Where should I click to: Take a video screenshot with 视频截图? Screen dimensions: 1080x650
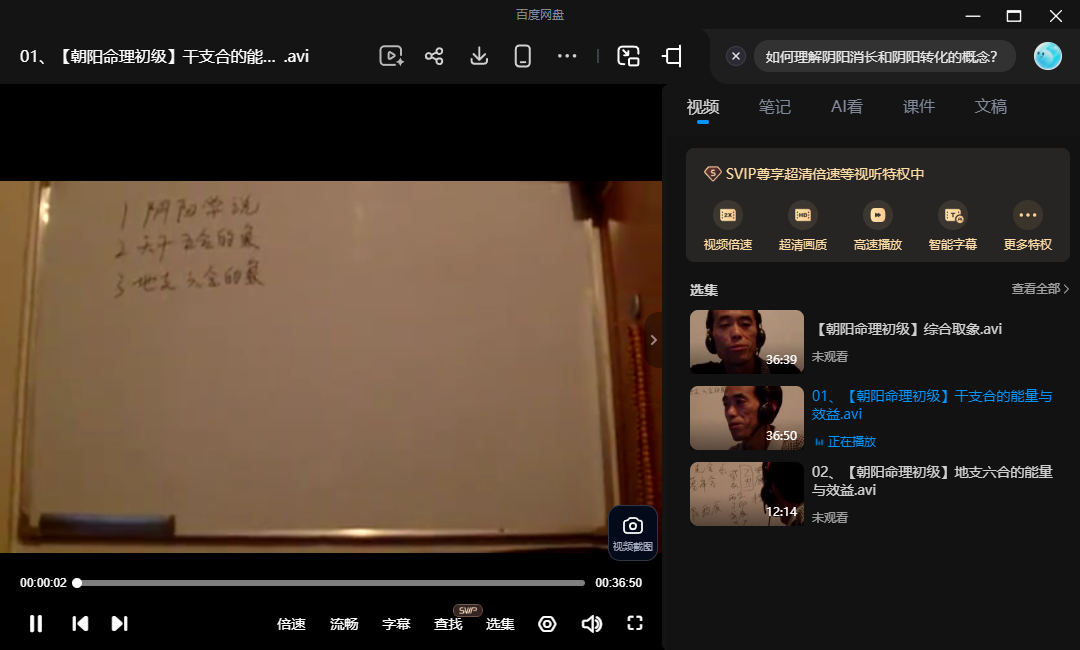coord(632,534)
